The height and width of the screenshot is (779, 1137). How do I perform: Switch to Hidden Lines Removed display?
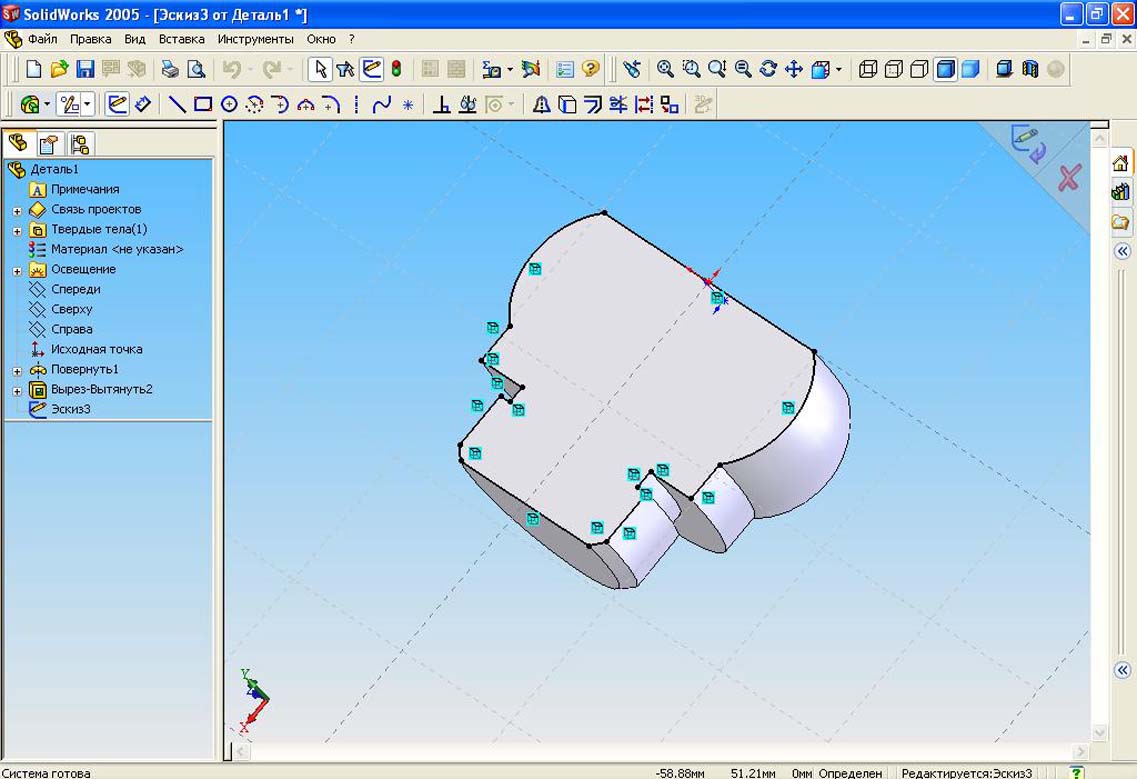(919, 69)
